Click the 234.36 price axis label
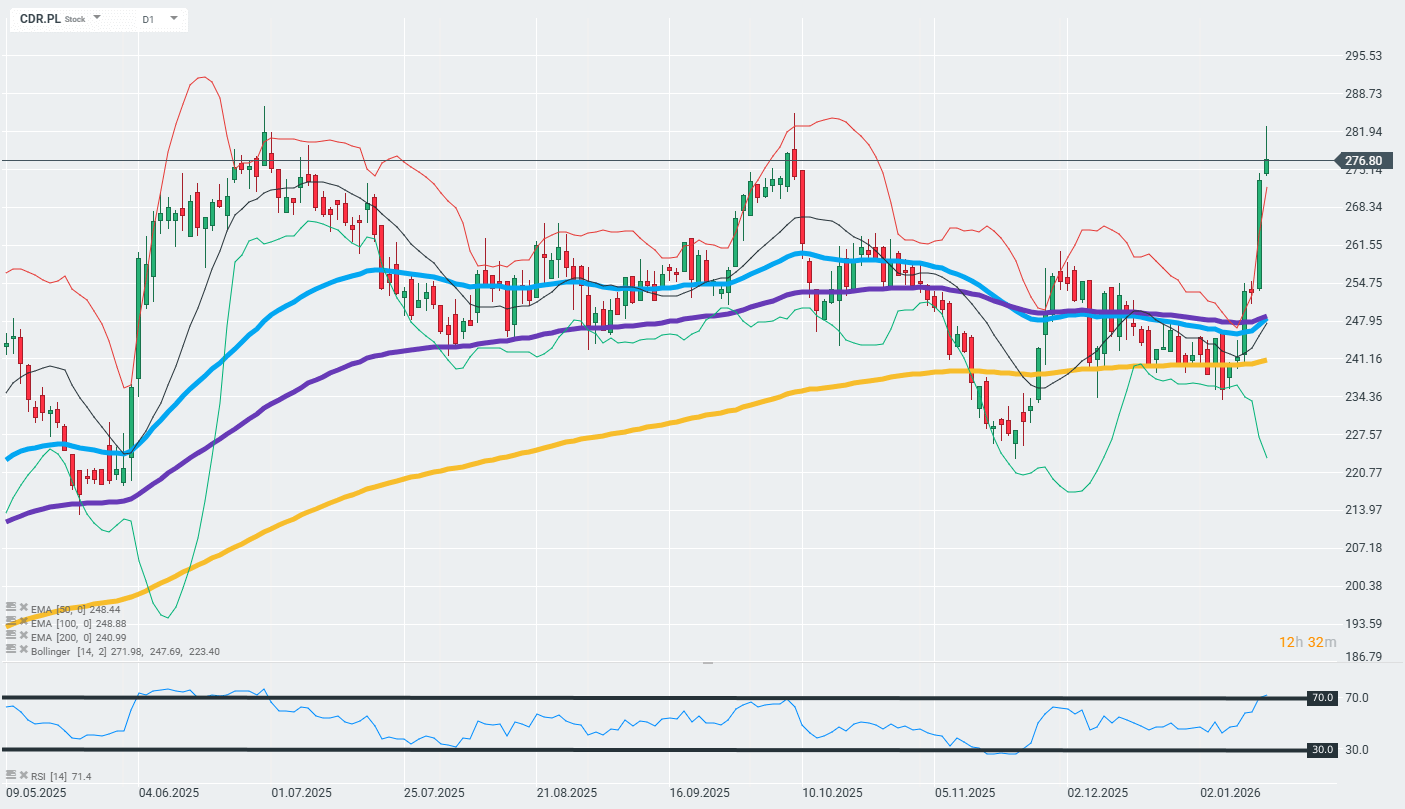The height and width of the screenshot is (809, 1405). [x=1364, y=397]
